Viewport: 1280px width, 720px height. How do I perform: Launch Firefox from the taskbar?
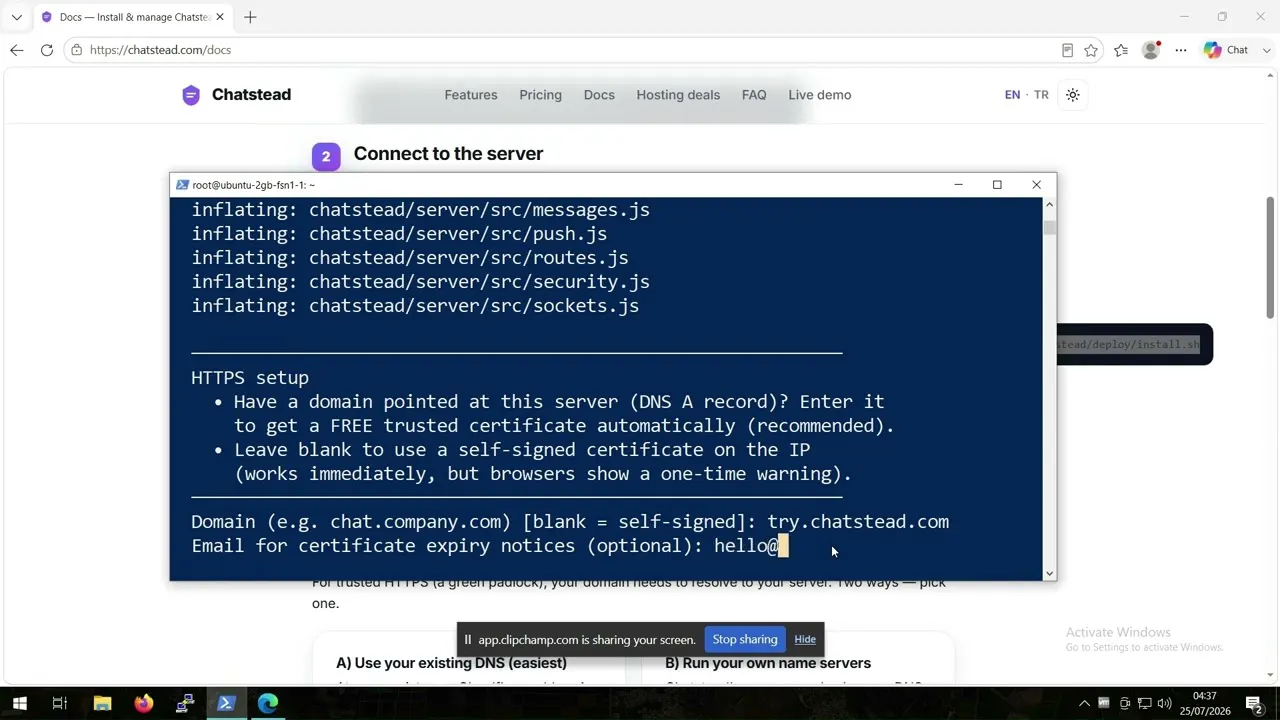tap(144, 703)
